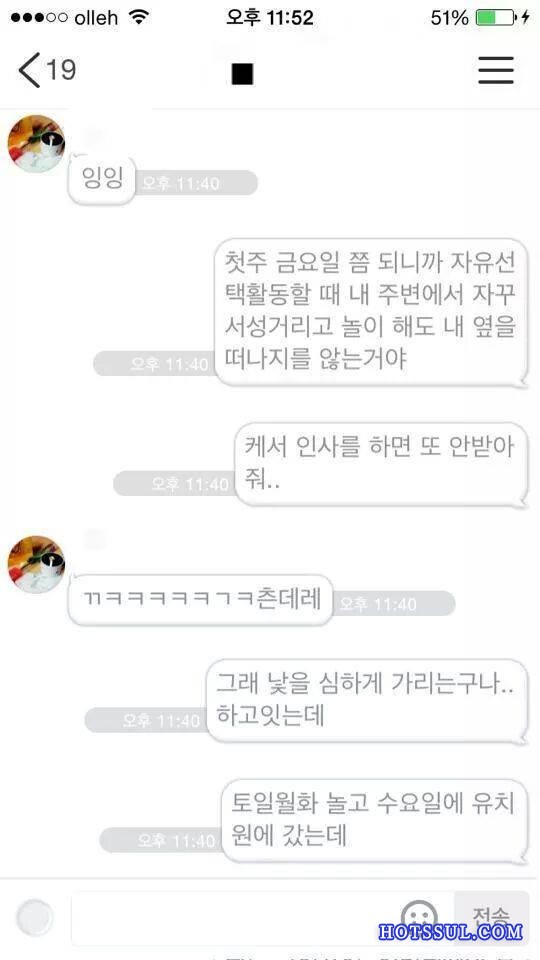Screen dimensions: 540x960
Task: Tap the 전송 send button
Action: (491, 917)
